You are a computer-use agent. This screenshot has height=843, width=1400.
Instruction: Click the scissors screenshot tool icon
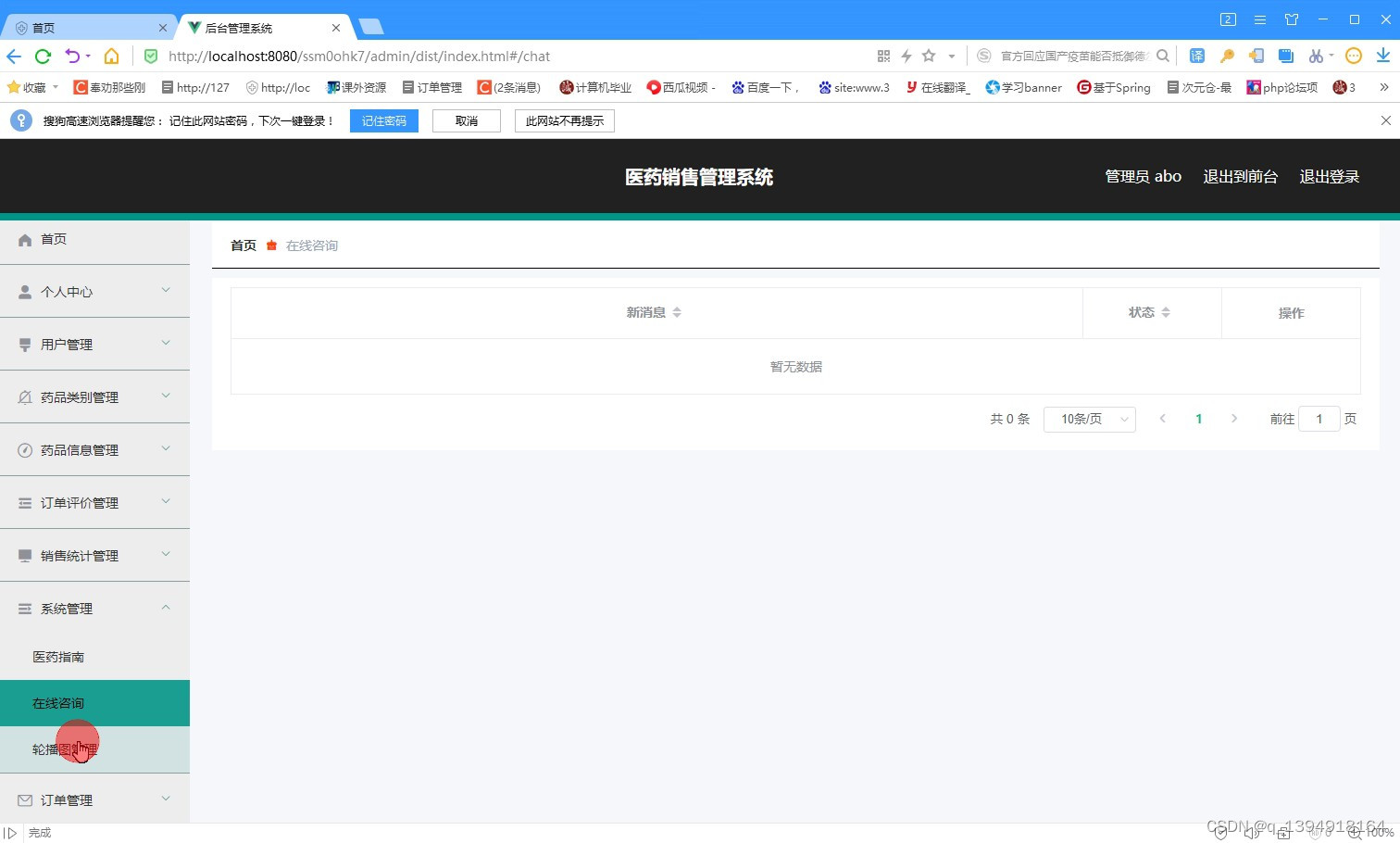[1316, 56]
